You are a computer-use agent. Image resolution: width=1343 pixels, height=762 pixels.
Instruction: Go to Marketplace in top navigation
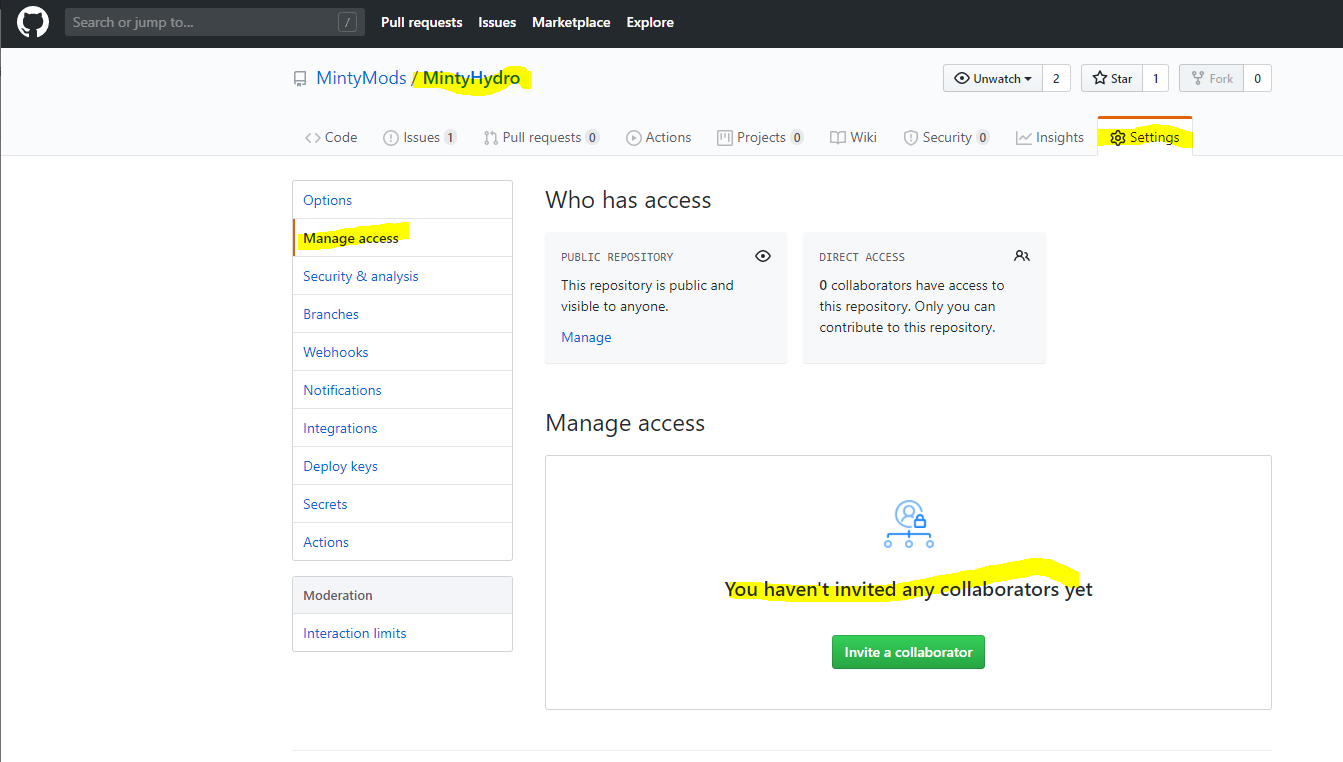(571, 22)
